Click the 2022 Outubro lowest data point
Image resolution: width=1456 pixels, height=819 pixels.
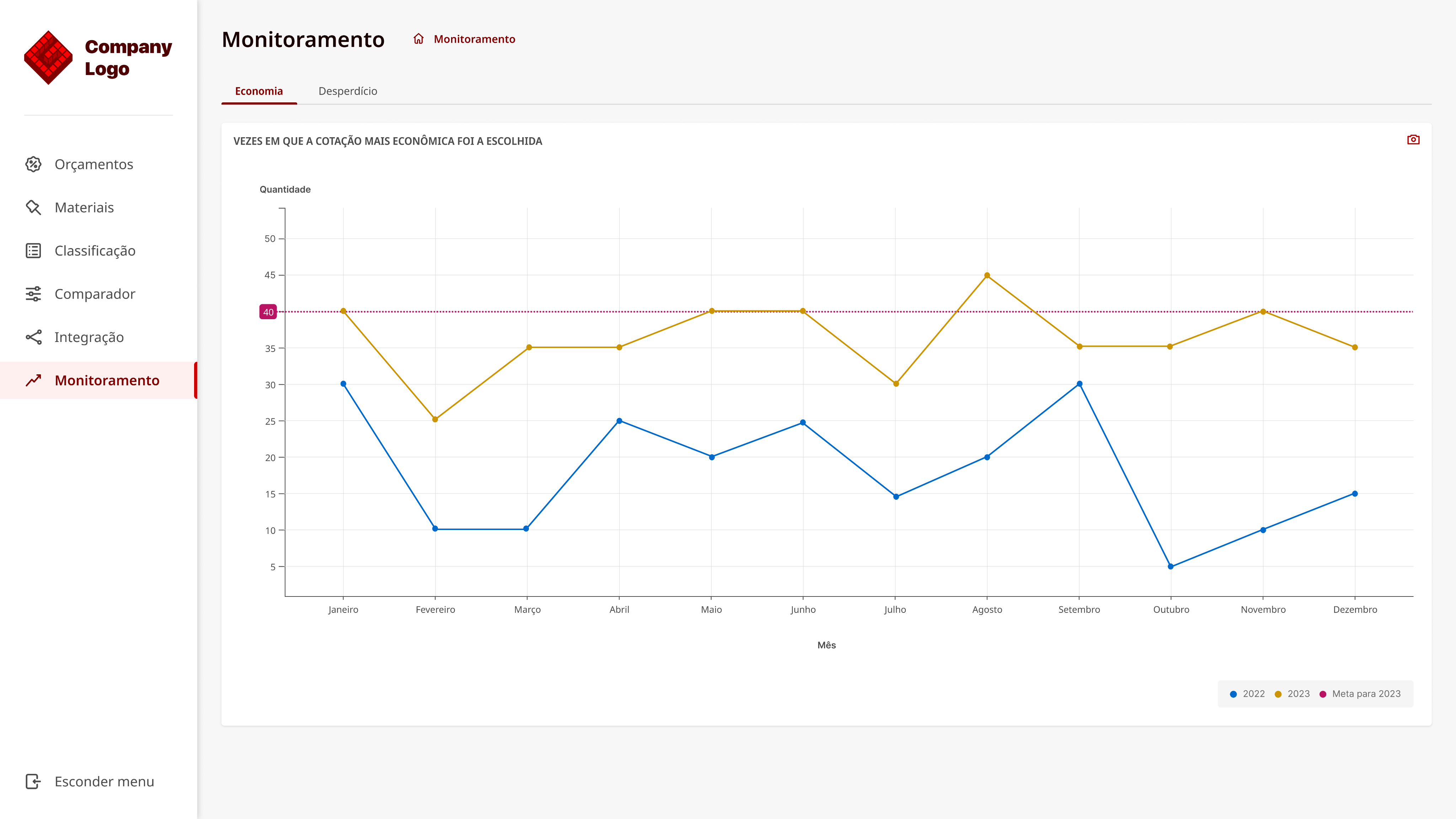1171,566
